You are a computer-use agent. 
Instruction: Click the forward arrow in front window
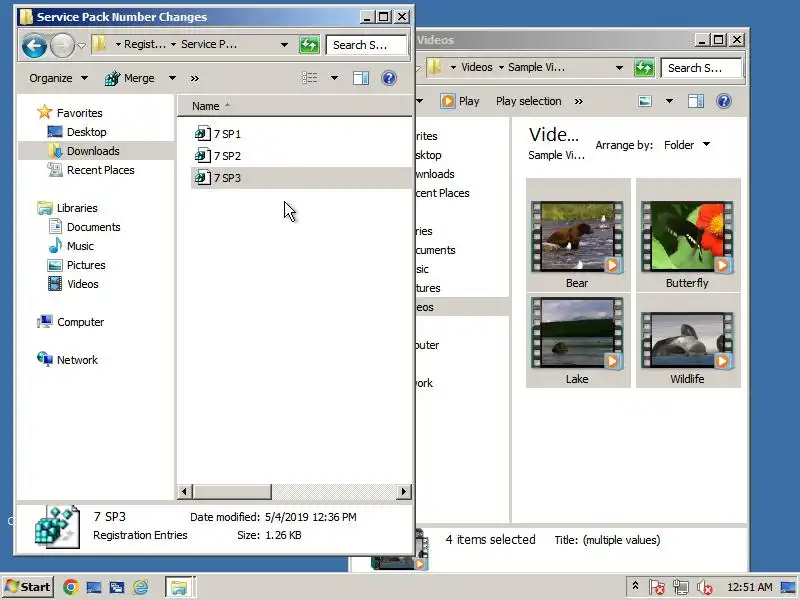(x=62, y=45)
